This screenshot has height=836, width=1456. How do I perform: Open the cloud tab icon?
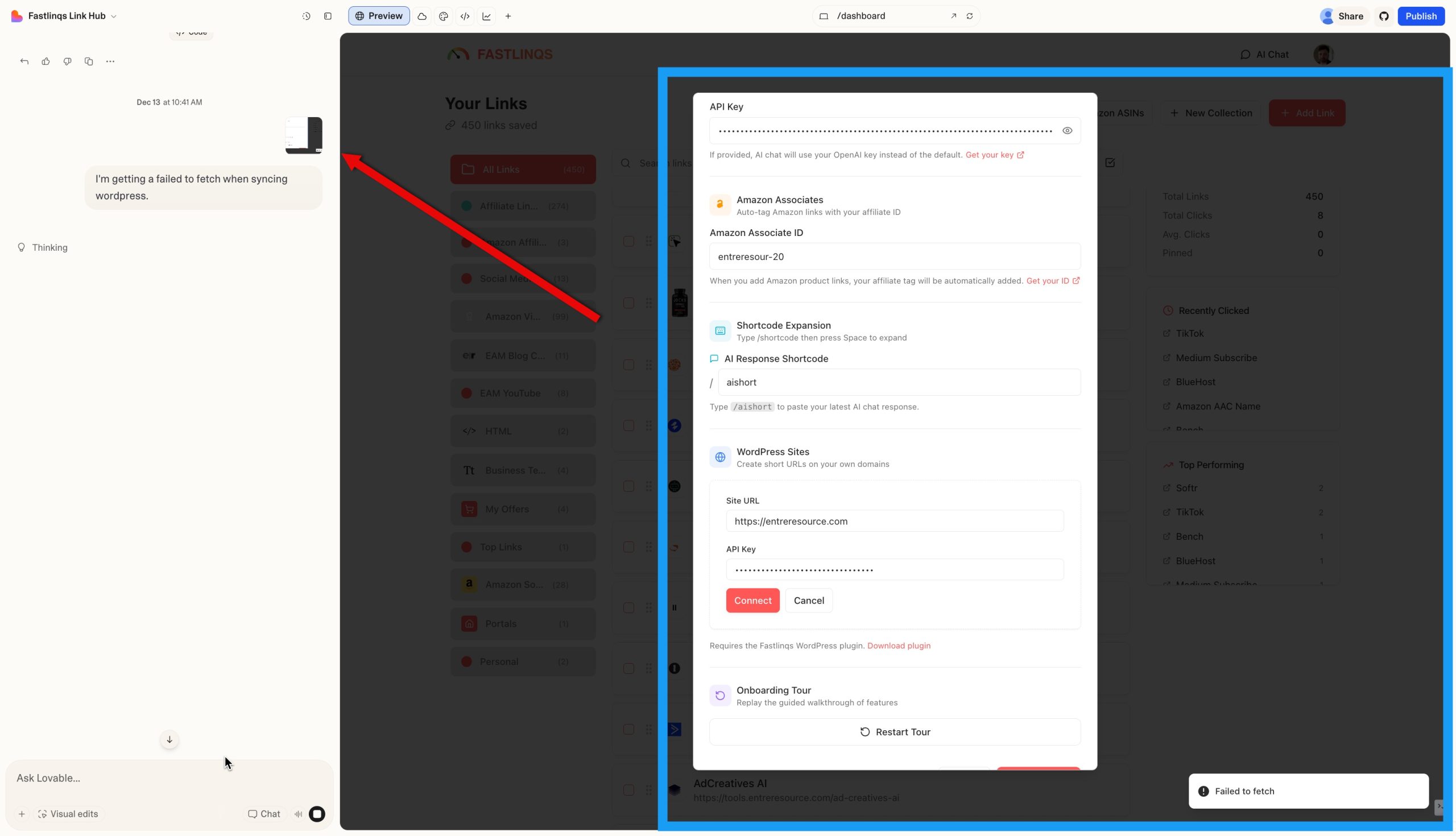click(x=422, y=16)
